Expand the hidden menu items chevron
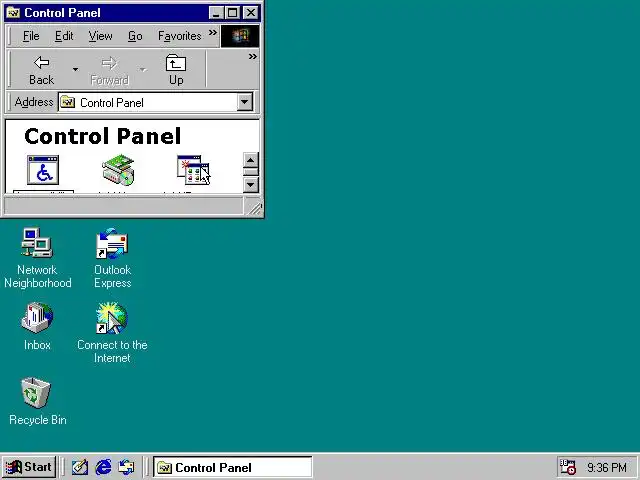This screenshot has width=640, height=480. (213, 33)
